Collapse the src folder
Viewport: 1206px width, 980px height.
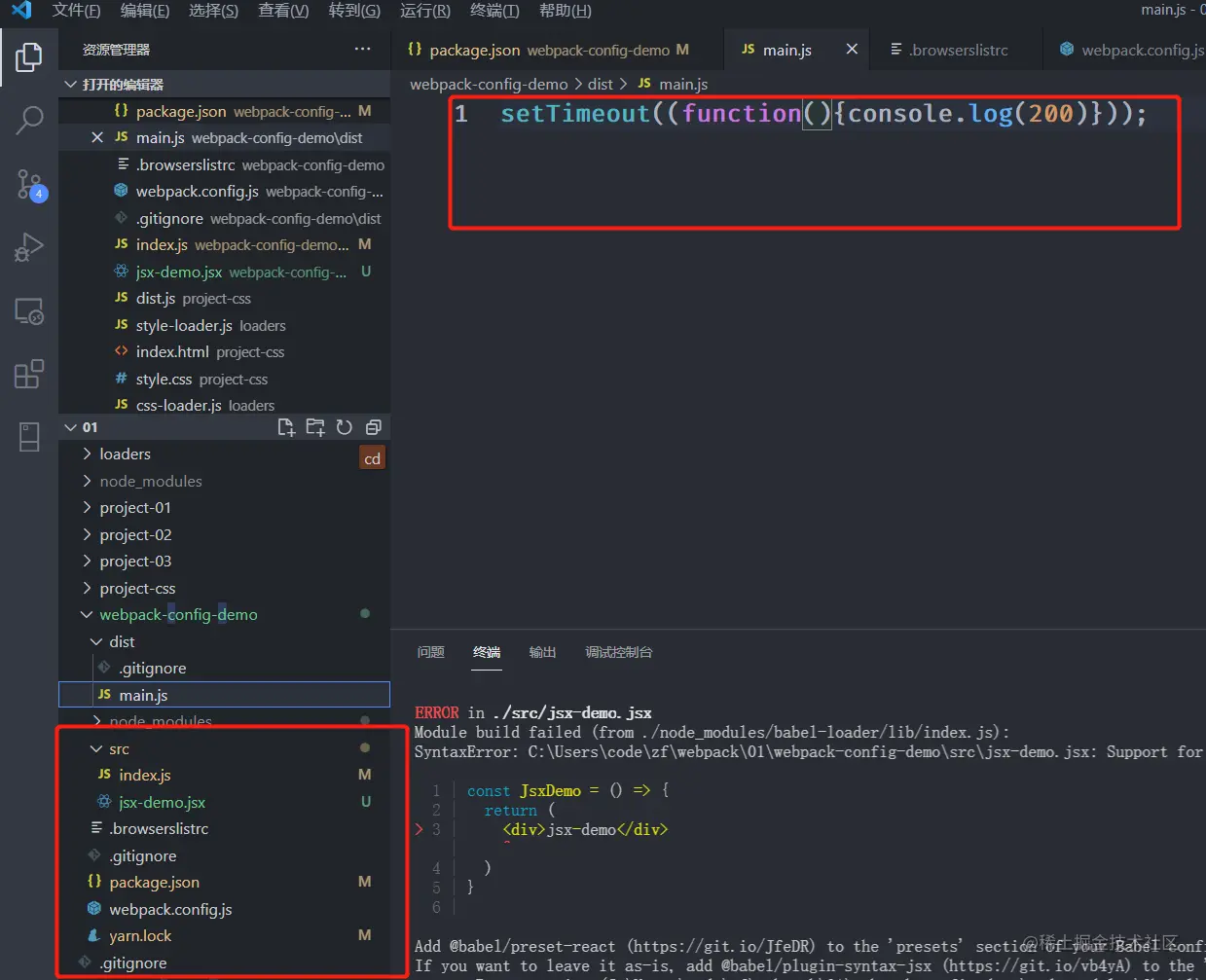pos(224,749)
